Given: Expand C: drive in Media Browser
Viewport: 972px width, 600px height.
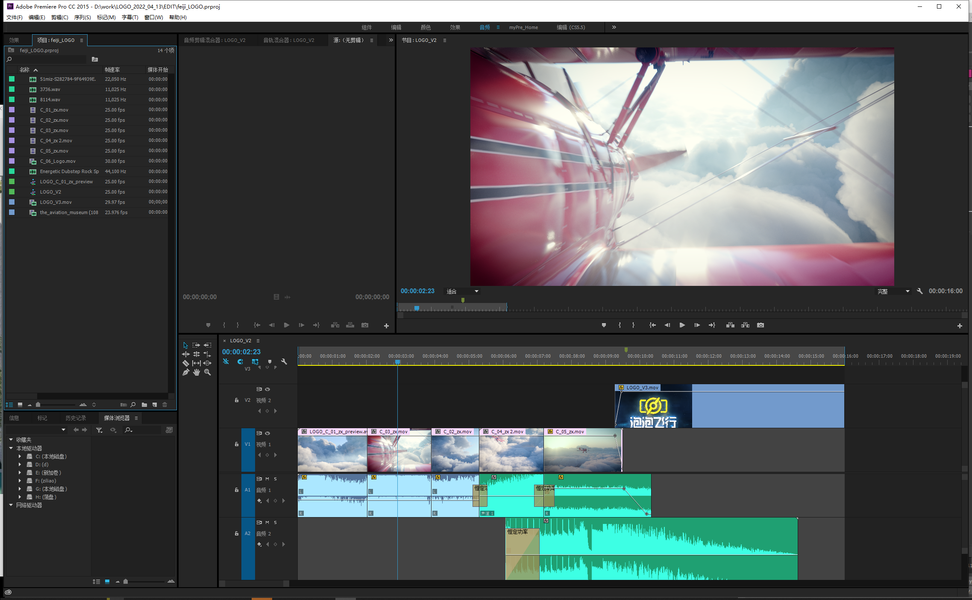Looking at the screenshot, I should (20, 456).
